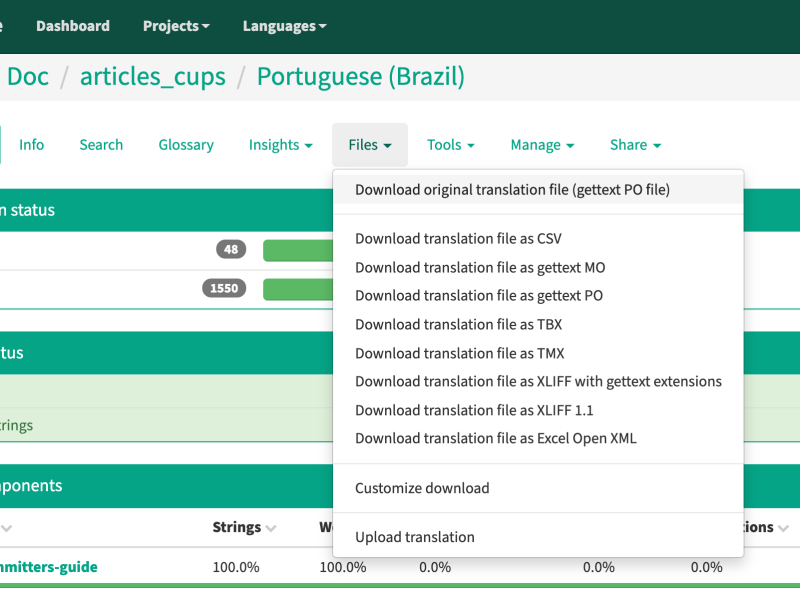Download translation file as TMX

538,353
